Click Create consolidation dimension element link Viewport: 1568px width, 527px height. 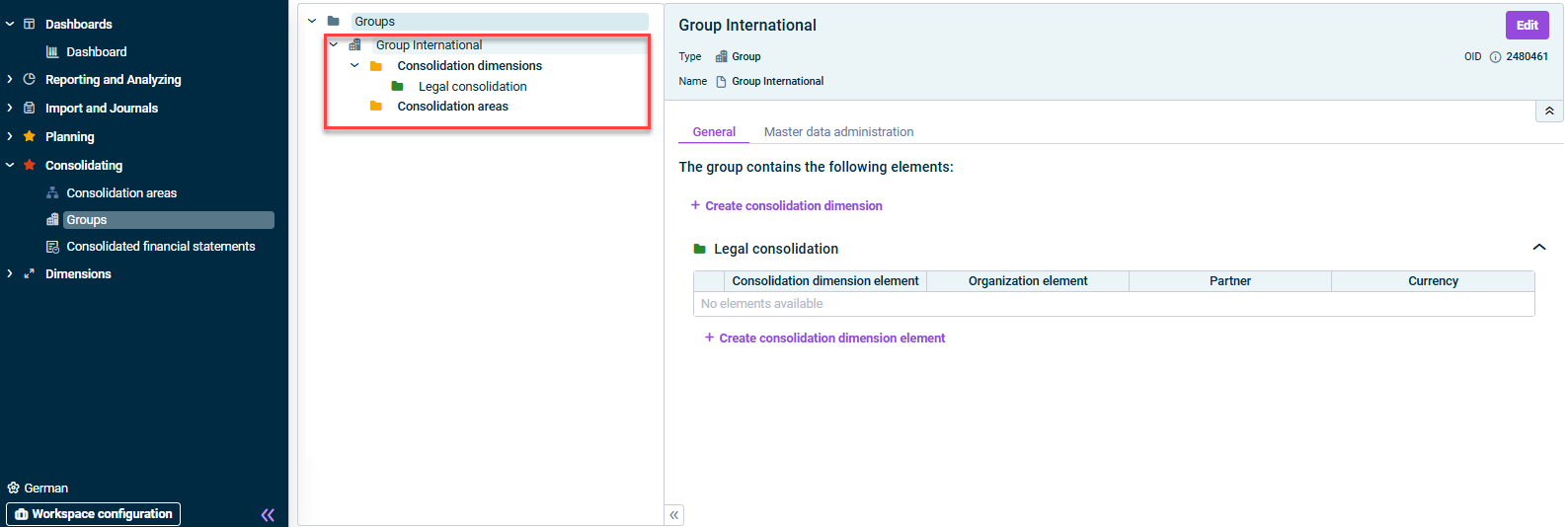(824, 338)
